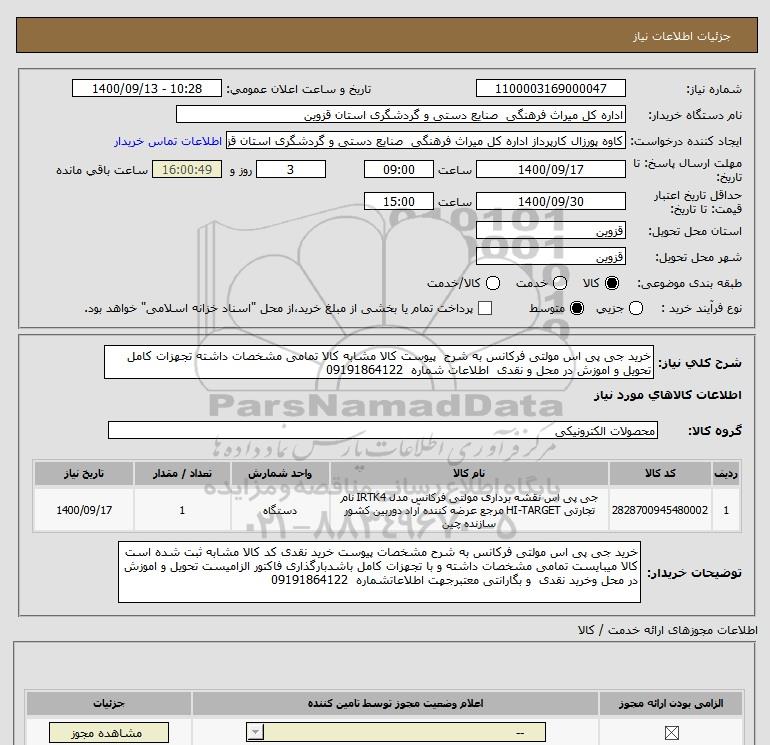Click the need date 1400/09/17 table cell
770x745 pixels.
click(x=83, y=510)
